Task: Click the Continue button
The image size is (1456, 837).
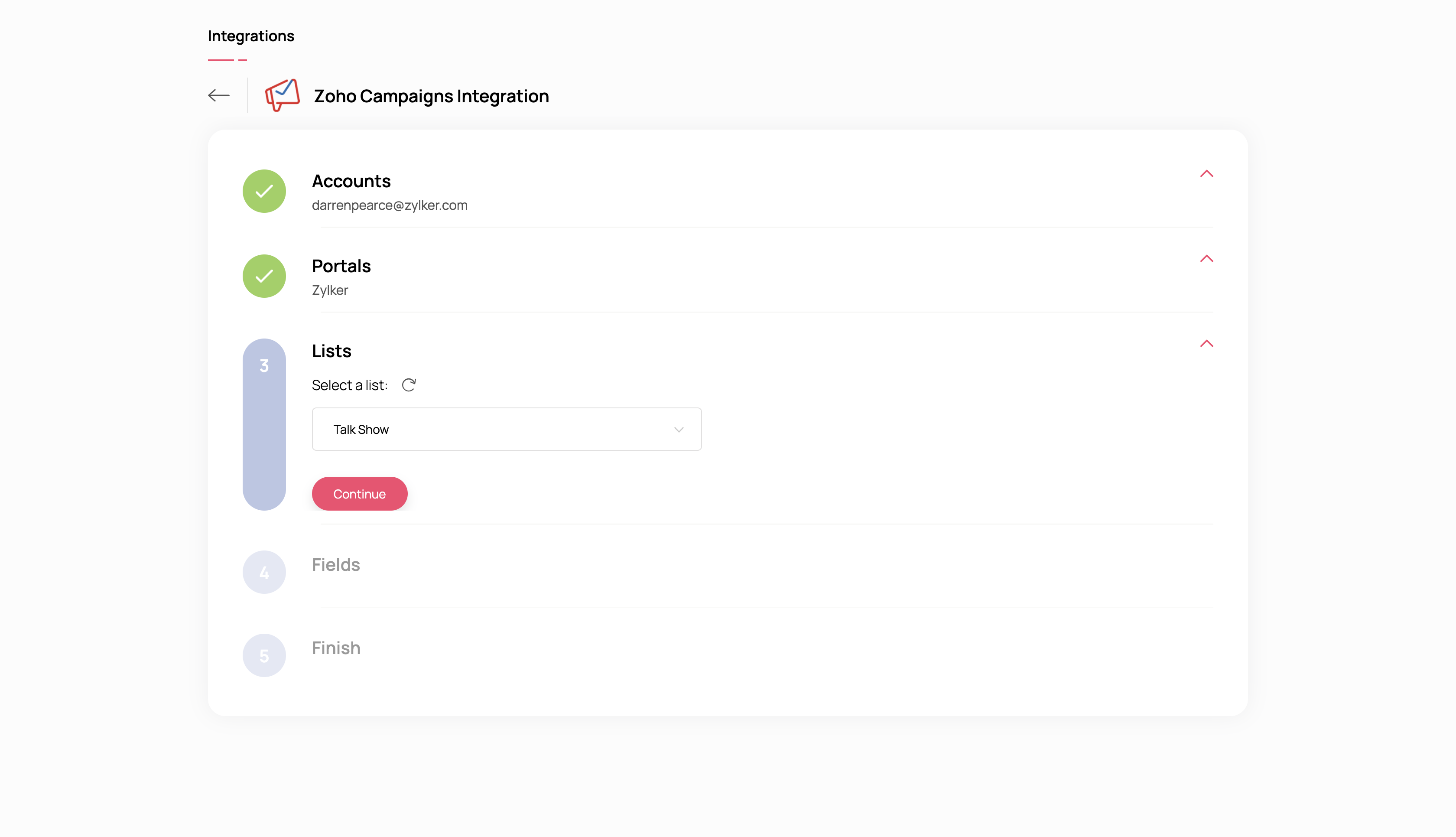Action: click(x=360, y=494)
